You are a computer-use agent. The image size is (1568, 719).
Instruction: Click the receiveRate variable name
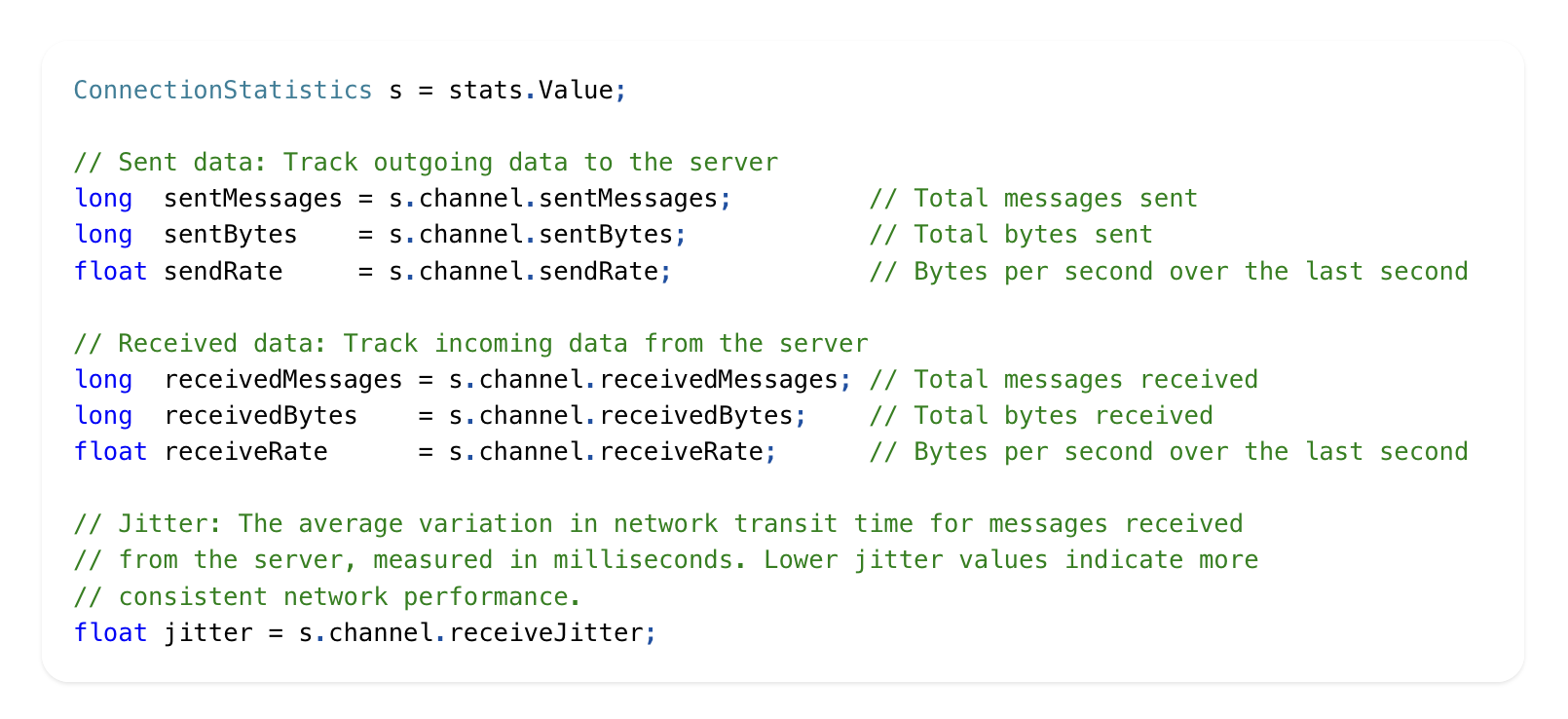[245, 452]
